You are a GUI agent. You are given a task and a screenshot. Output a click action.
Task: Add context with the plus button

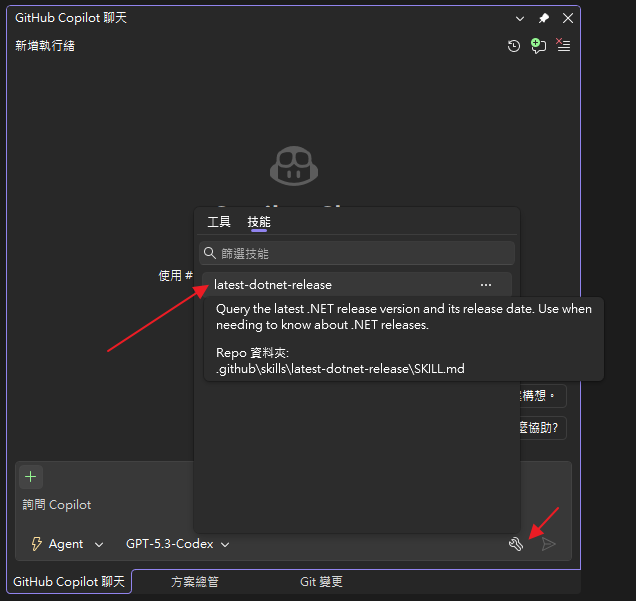pos(31,477)
